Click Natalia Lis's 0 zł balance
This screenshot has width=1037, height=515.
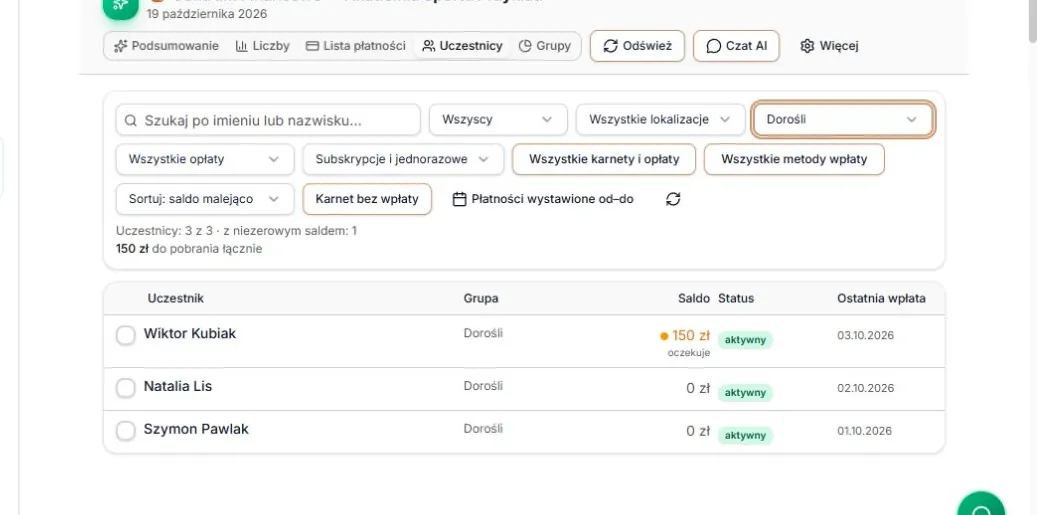coord(698,389)
